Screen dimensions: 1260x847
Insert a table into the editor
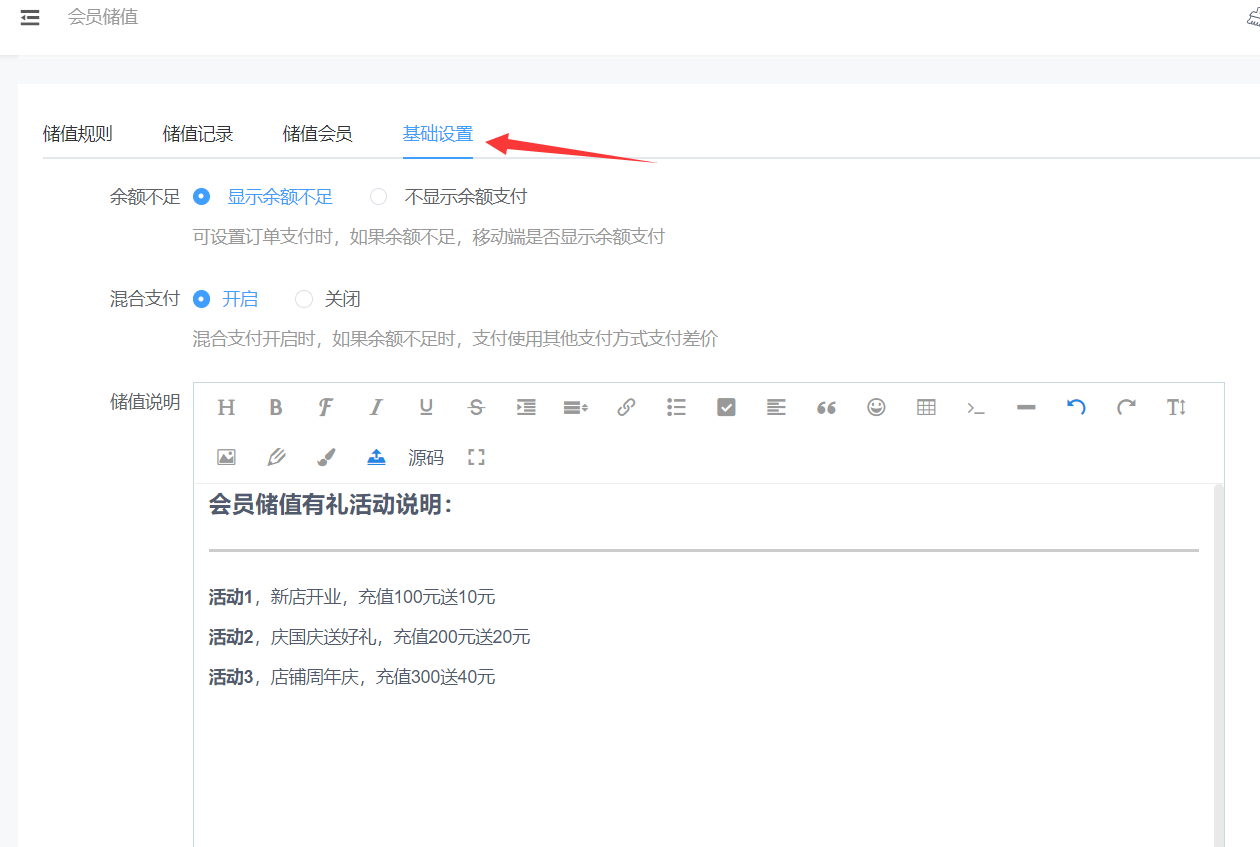point(926,407)
